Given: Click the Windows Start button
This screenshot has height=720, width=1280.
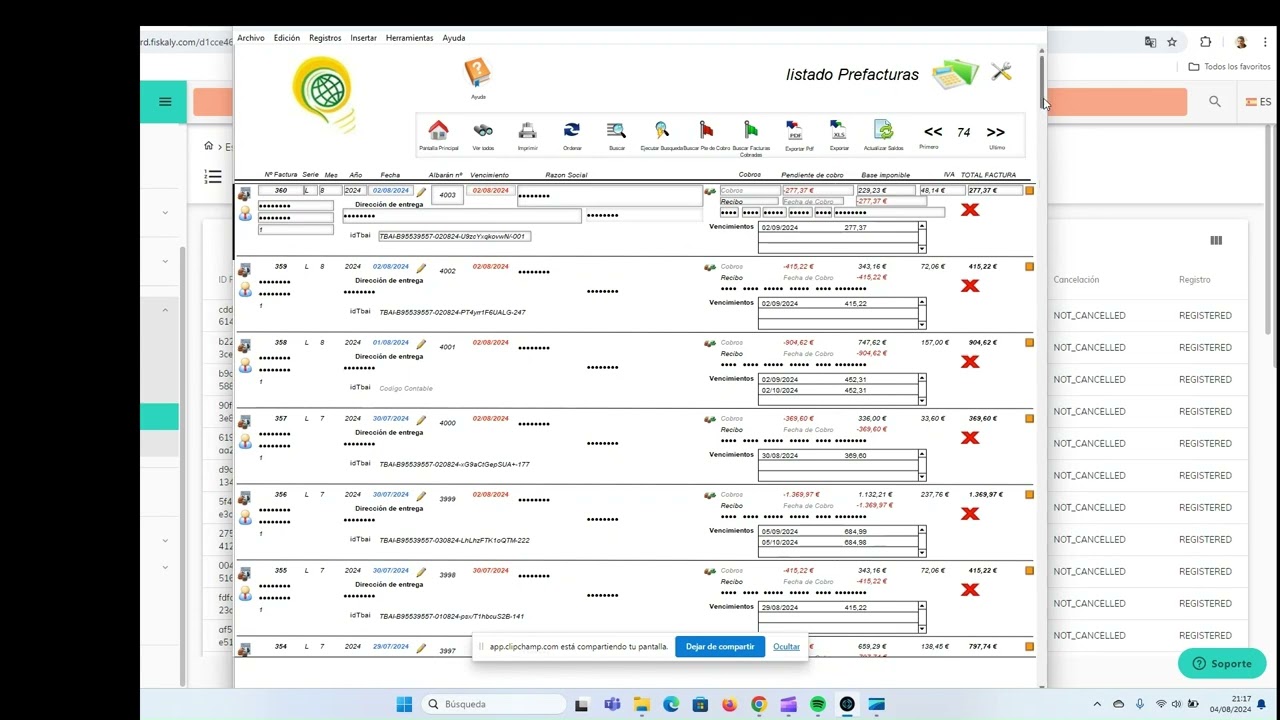Looking at the screenshot, I should point(404,704).
